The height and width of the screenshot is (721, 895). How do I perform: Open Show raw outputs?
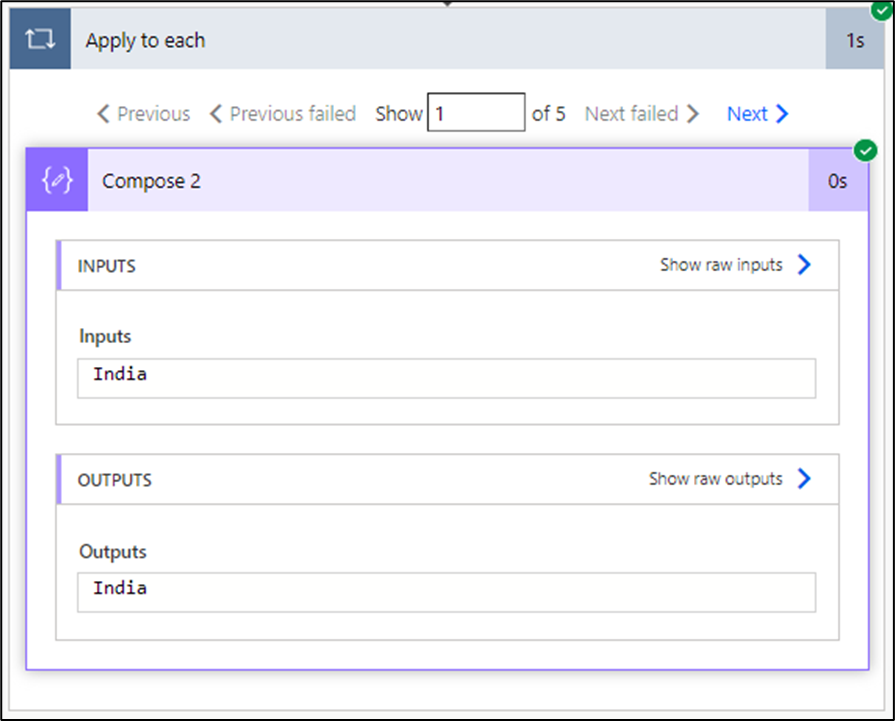[715, 479]
